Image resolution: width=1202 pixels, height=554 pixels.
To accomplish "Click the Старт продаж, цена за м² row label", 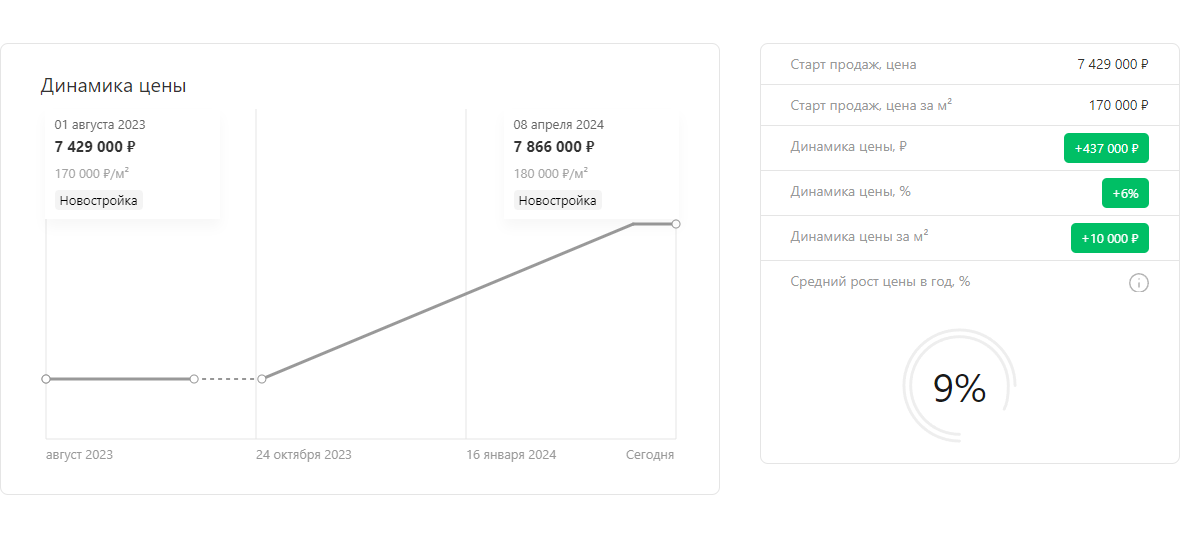I will [870, 105].
